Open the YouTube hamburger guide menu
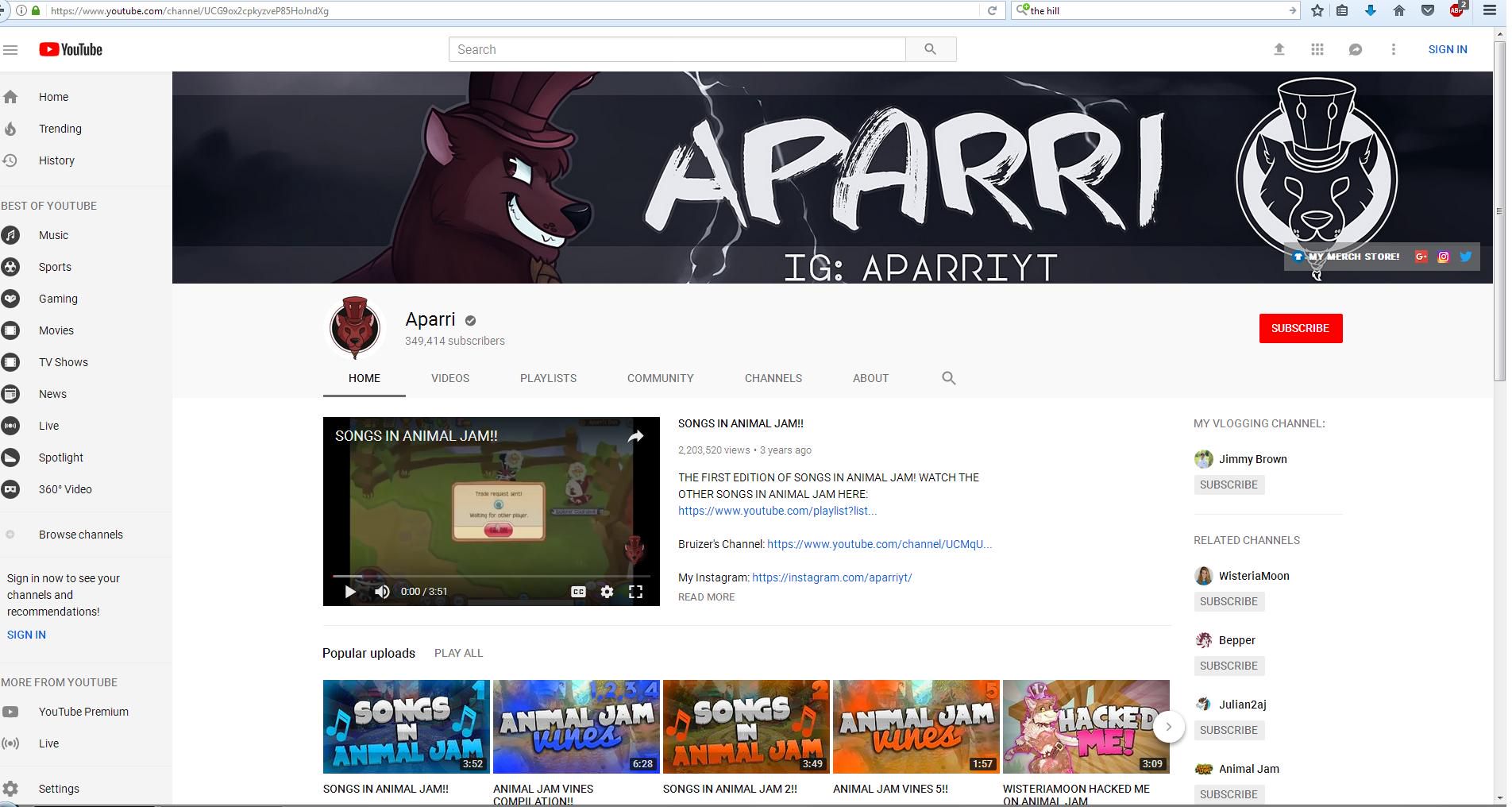 coord(10,49)
